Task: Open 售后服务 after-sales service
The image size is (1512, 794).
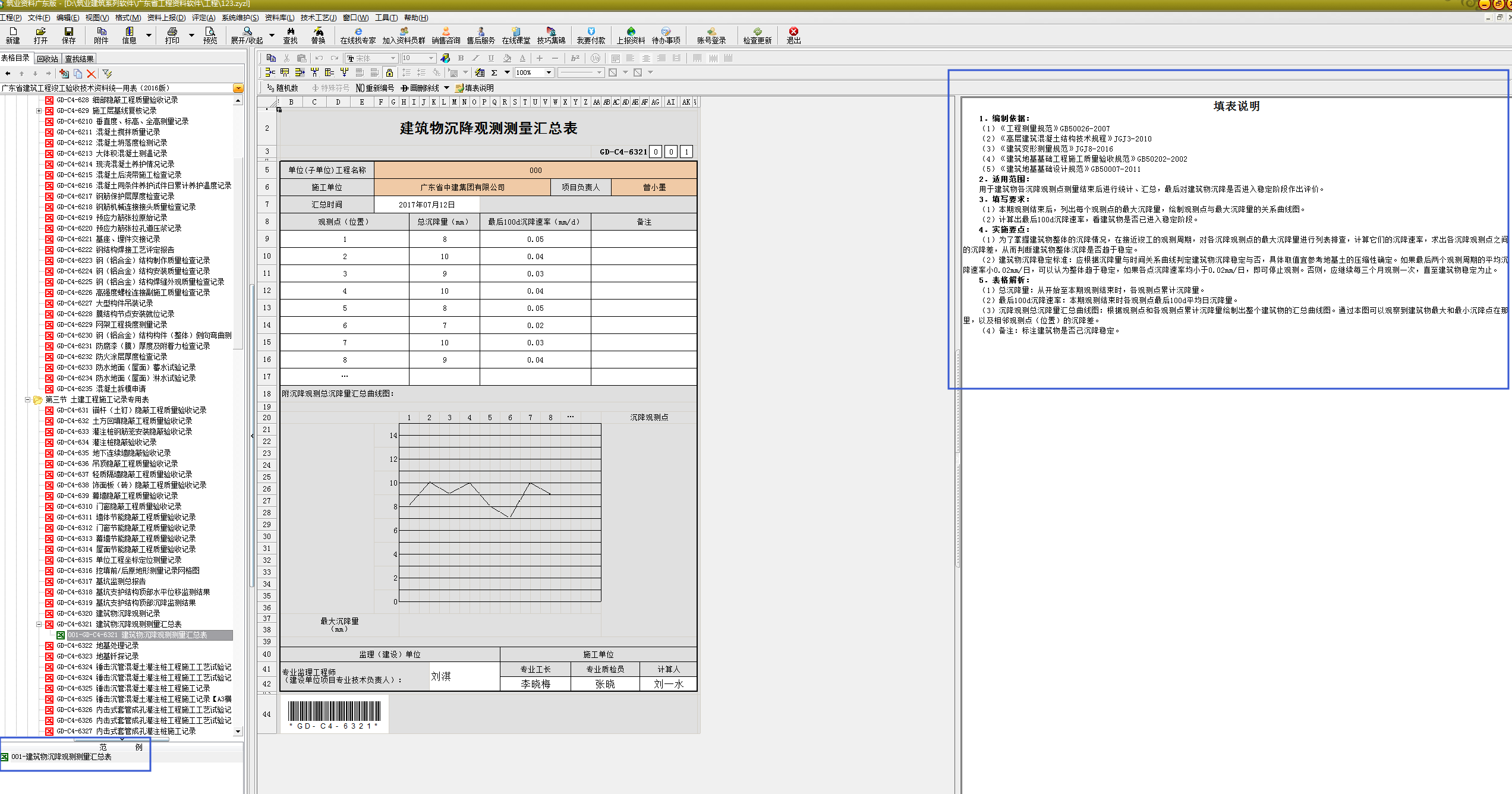Action: [481, 35]
